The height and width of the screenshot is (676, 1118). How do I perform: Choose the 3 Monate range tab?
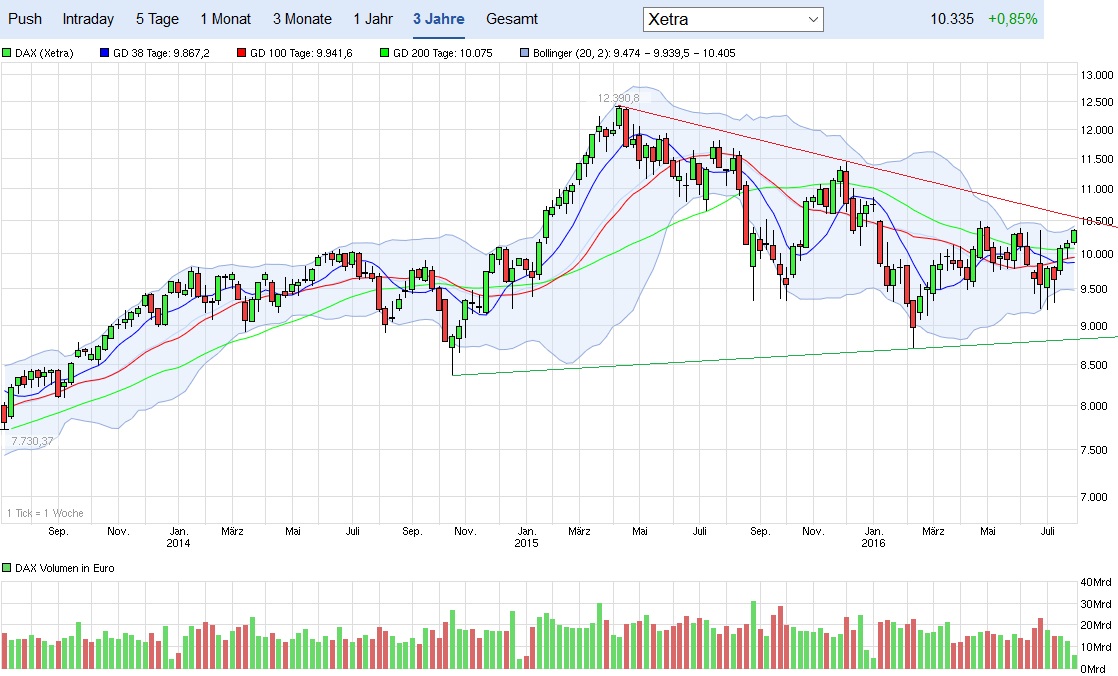302,19
